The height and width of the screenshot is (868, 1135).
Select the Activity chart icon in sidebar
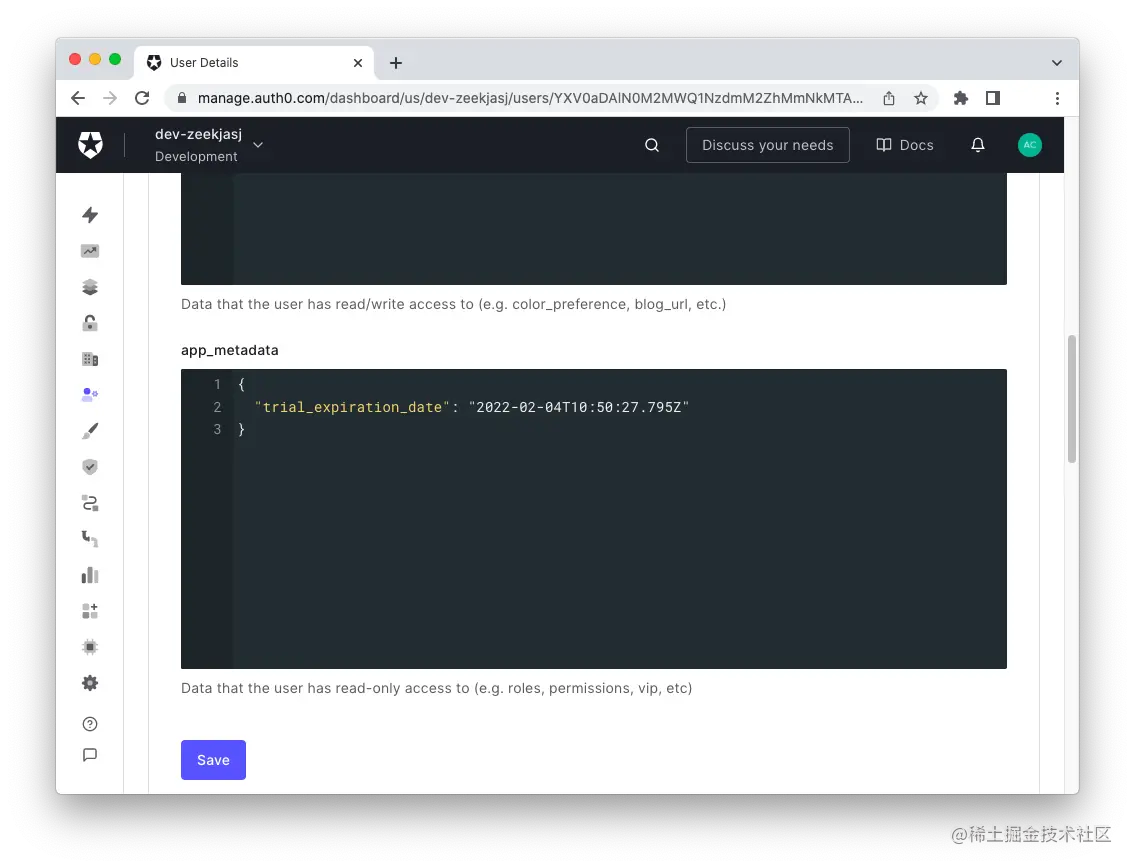click(x=90, y=250)
